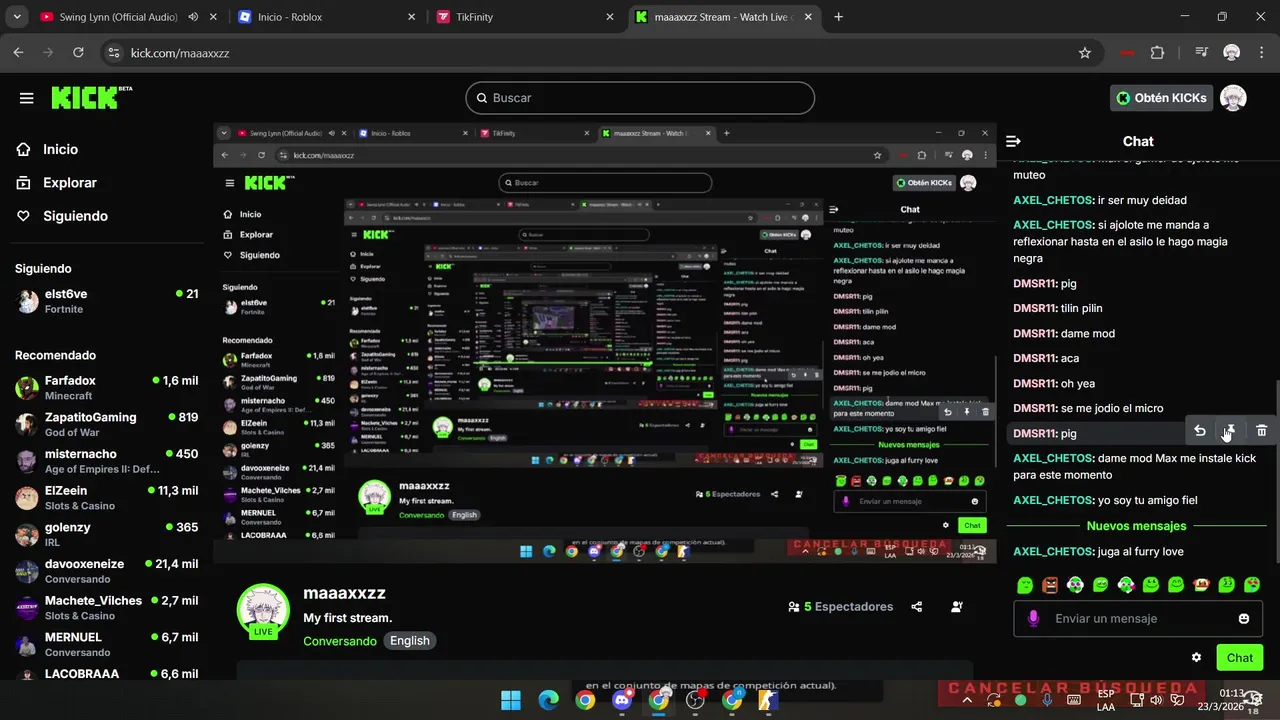Click the English language tag
Screen dimensions: 1280x720
410,641
